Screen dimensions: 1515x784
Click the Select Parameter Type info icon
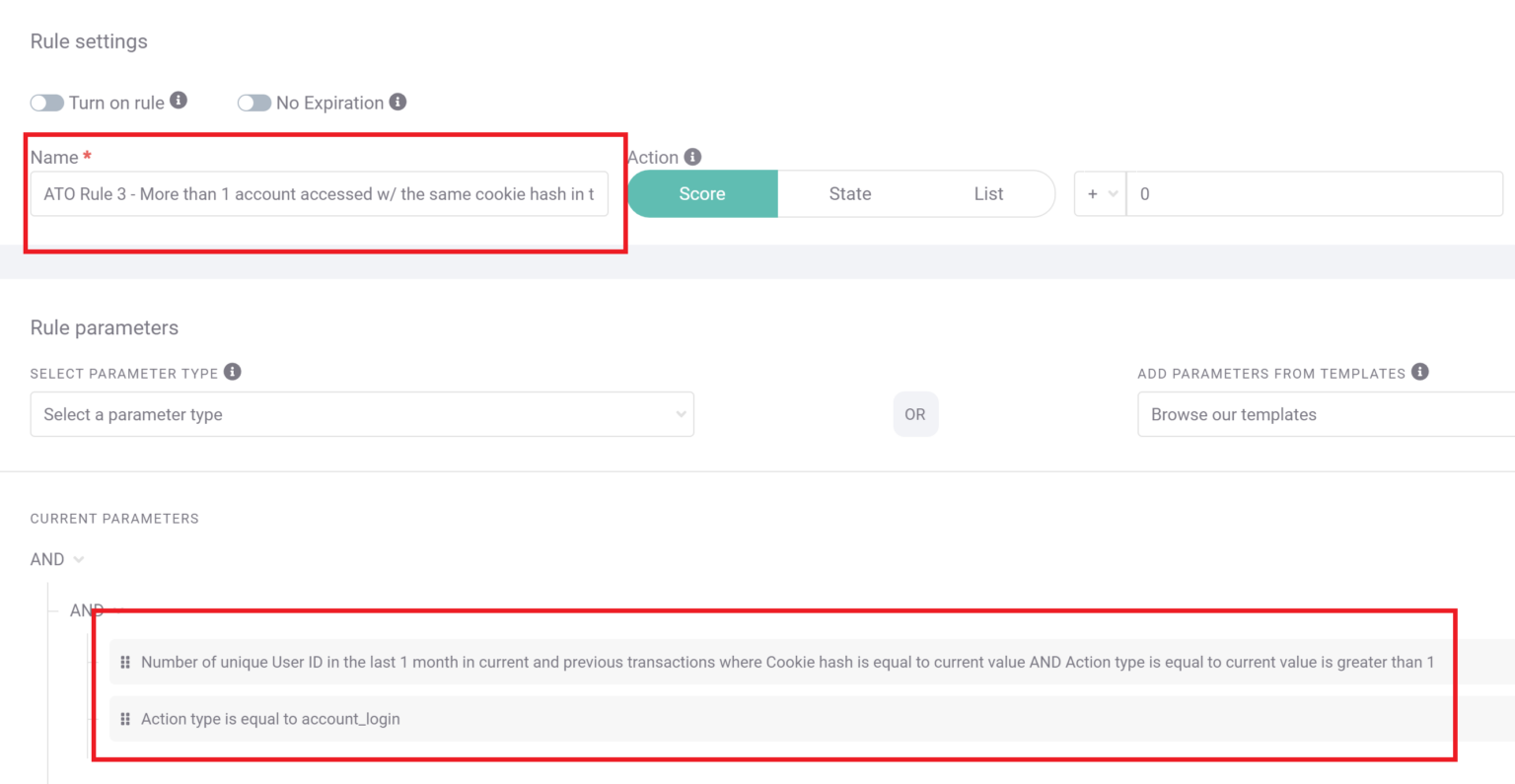[233, 373]
